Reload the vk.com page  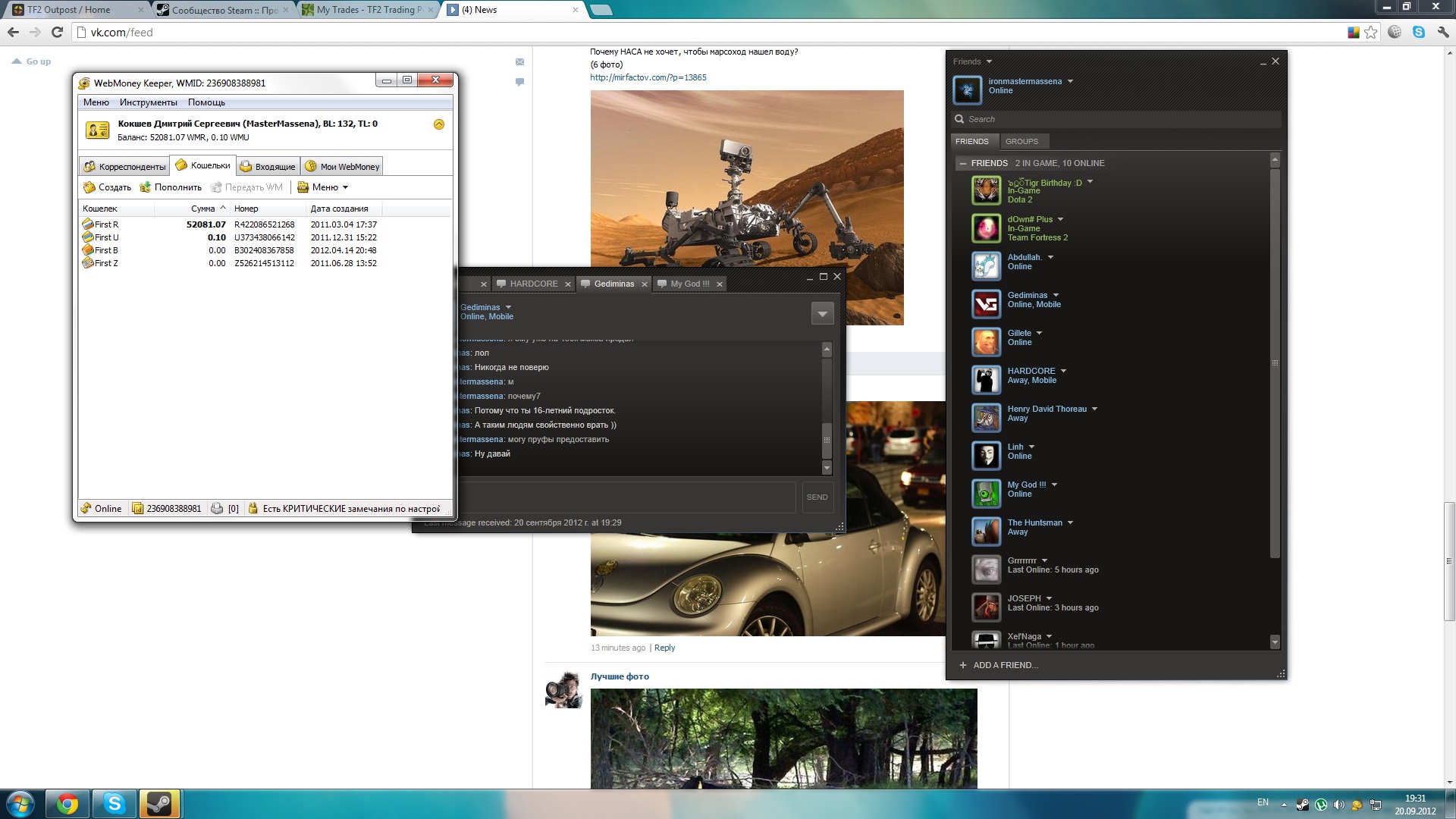tap(57, 33)
